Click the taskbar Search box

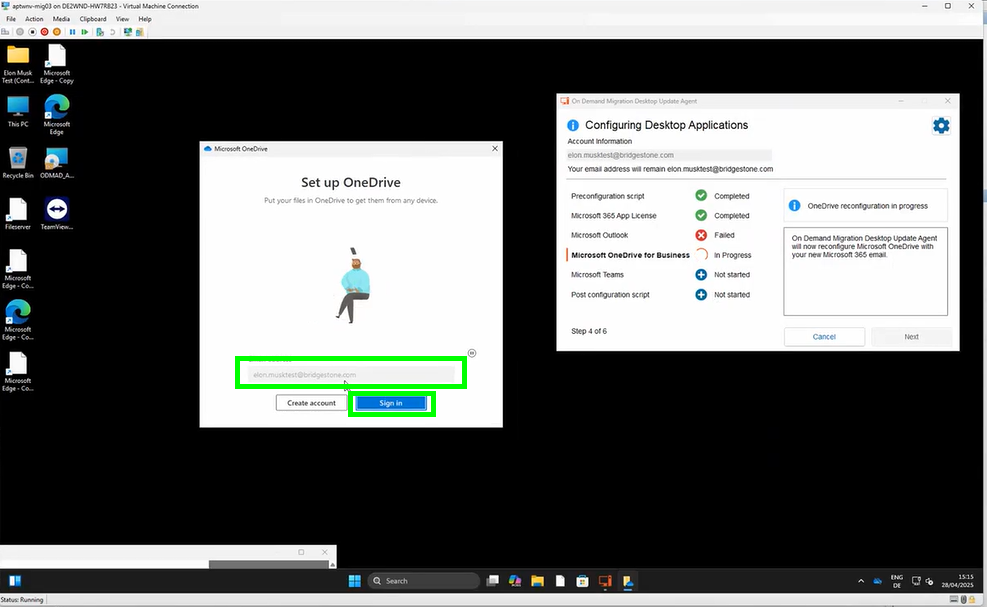click(x=424, y=581)
